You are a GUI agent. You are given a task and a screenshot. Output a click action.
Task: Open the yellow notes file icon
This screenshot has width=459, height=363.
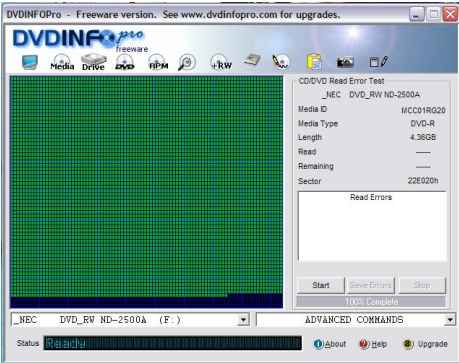[x=314, y=62]
